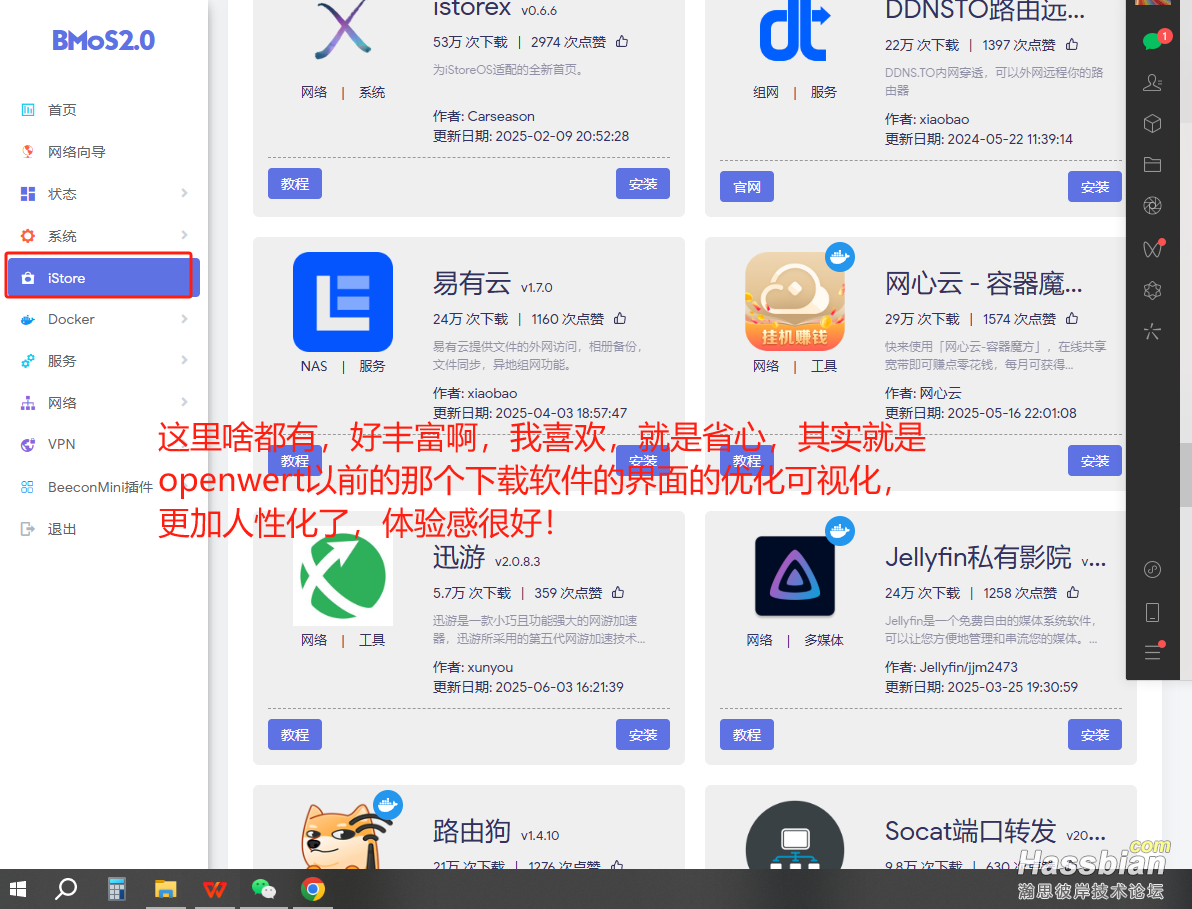Like 网心云 with thumbs-up icon

(x=1072, y=318)
